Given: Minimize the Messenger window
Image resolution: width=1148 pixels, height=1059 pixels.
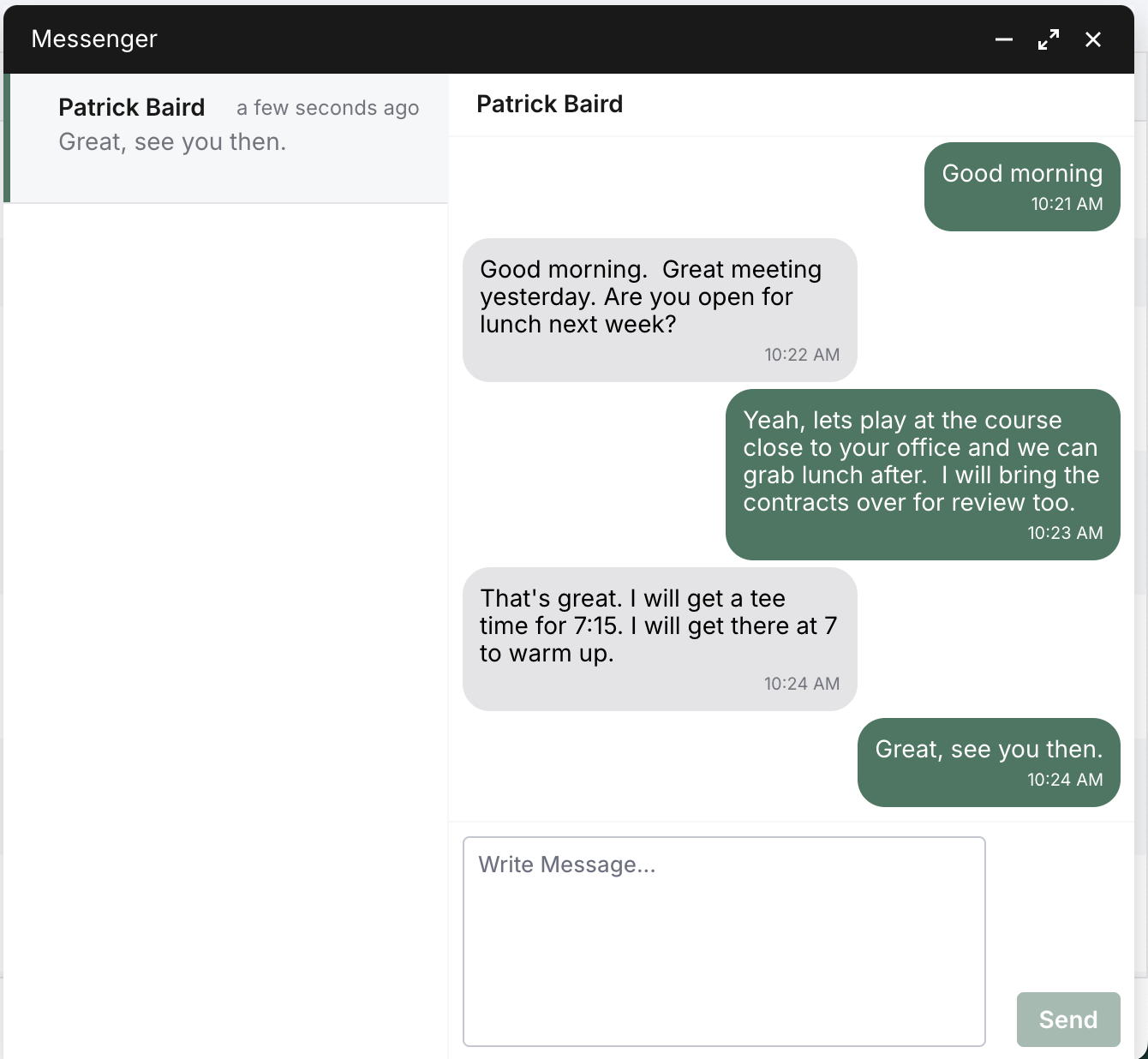Looking at the screenshot, I should point(1003,39).
